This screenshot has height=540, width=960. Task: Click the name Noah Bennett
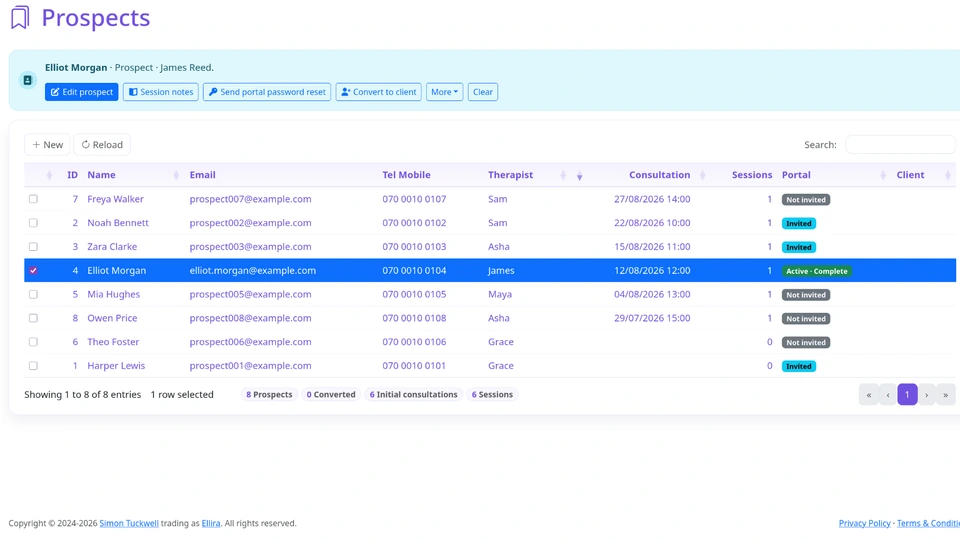(118, 223)
